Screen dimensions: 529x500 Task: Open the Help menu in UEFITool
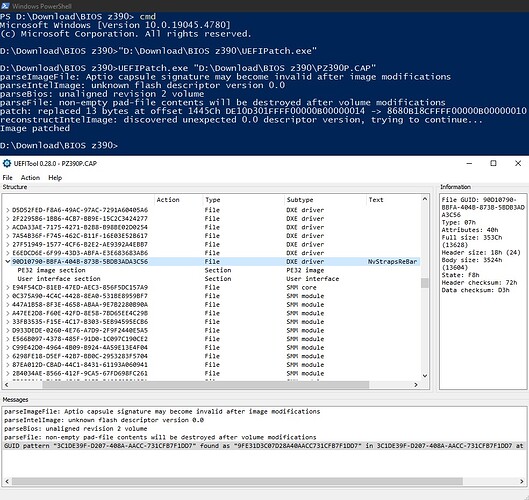click(x=55, y=177)
